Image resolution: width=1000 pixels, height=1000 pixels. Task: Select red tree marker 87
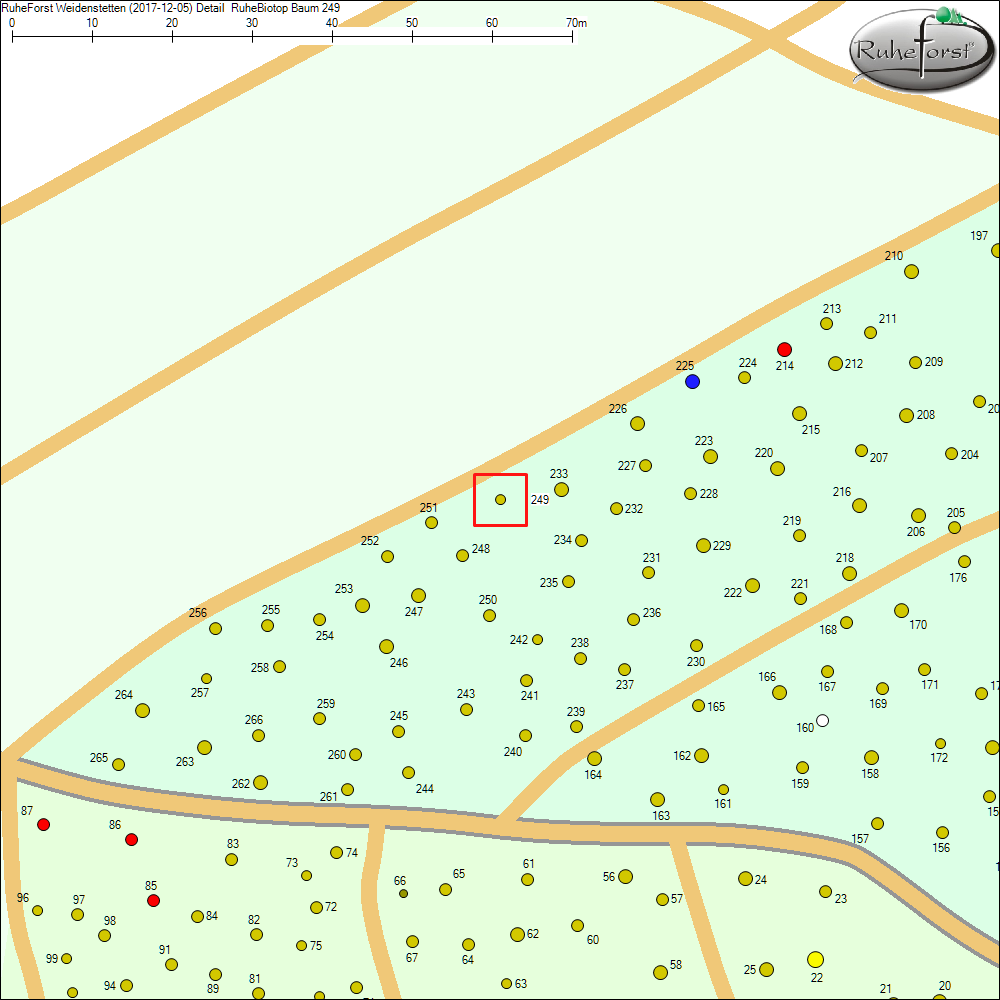(x=43, y=825)
